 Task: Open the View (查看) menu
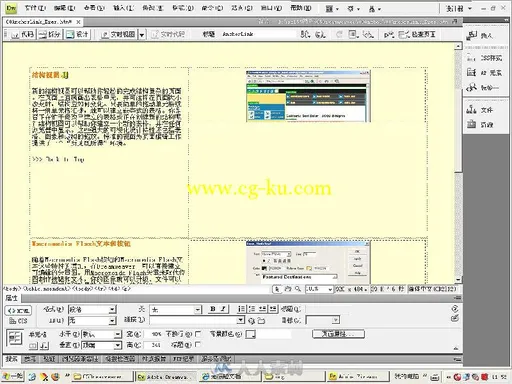(x=94, y=8)
